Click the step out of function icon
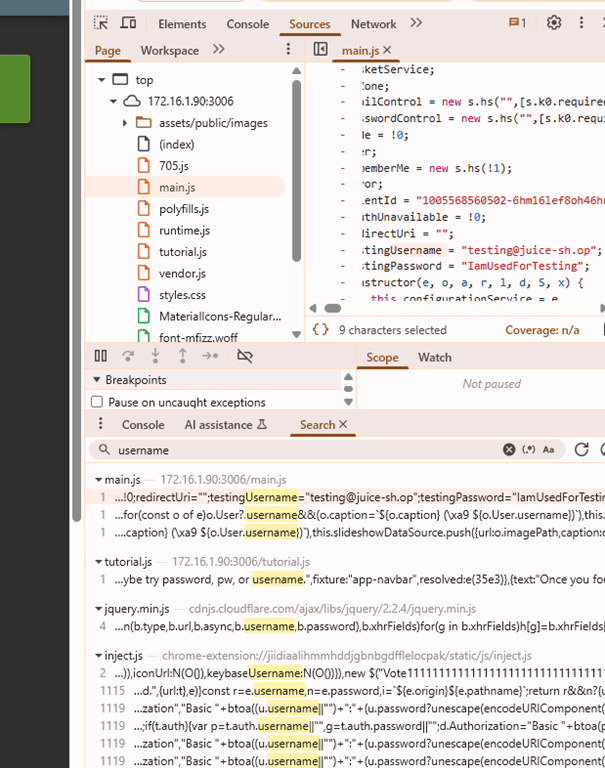This screenshot has width=605, height=768. [x=183, y=356]
